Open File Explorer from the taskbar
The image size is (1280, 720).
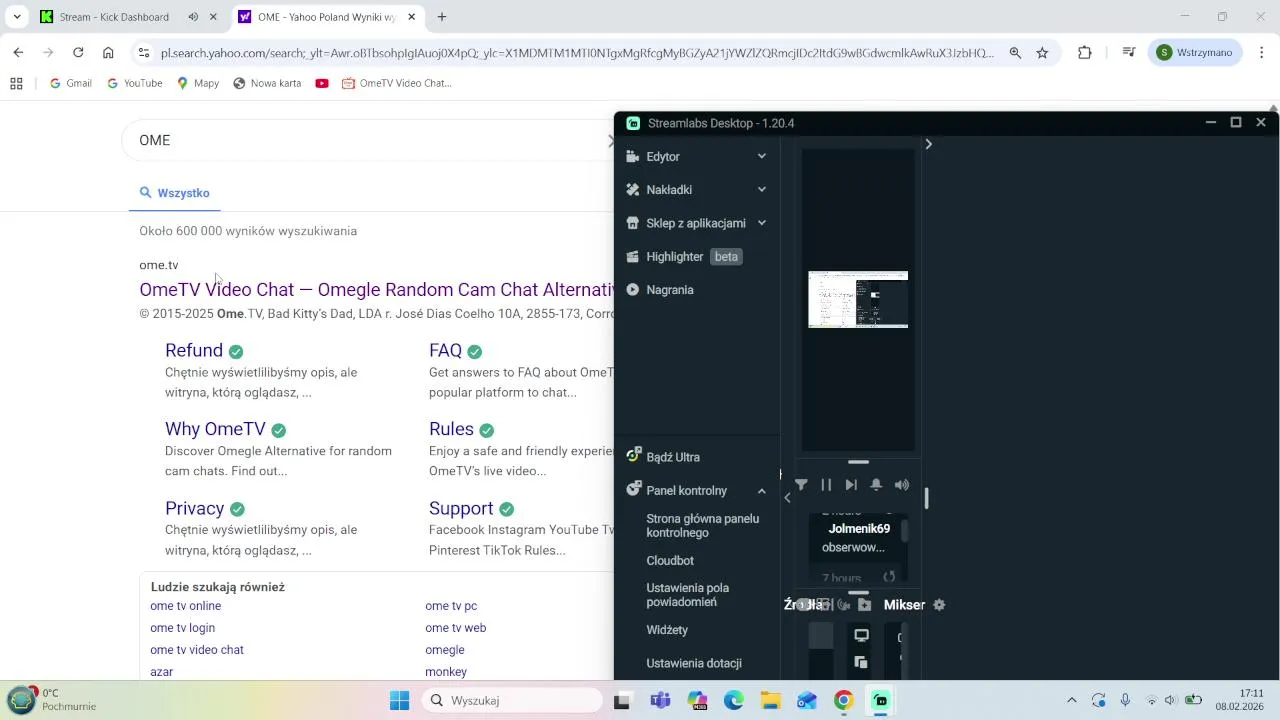point(770,701)
